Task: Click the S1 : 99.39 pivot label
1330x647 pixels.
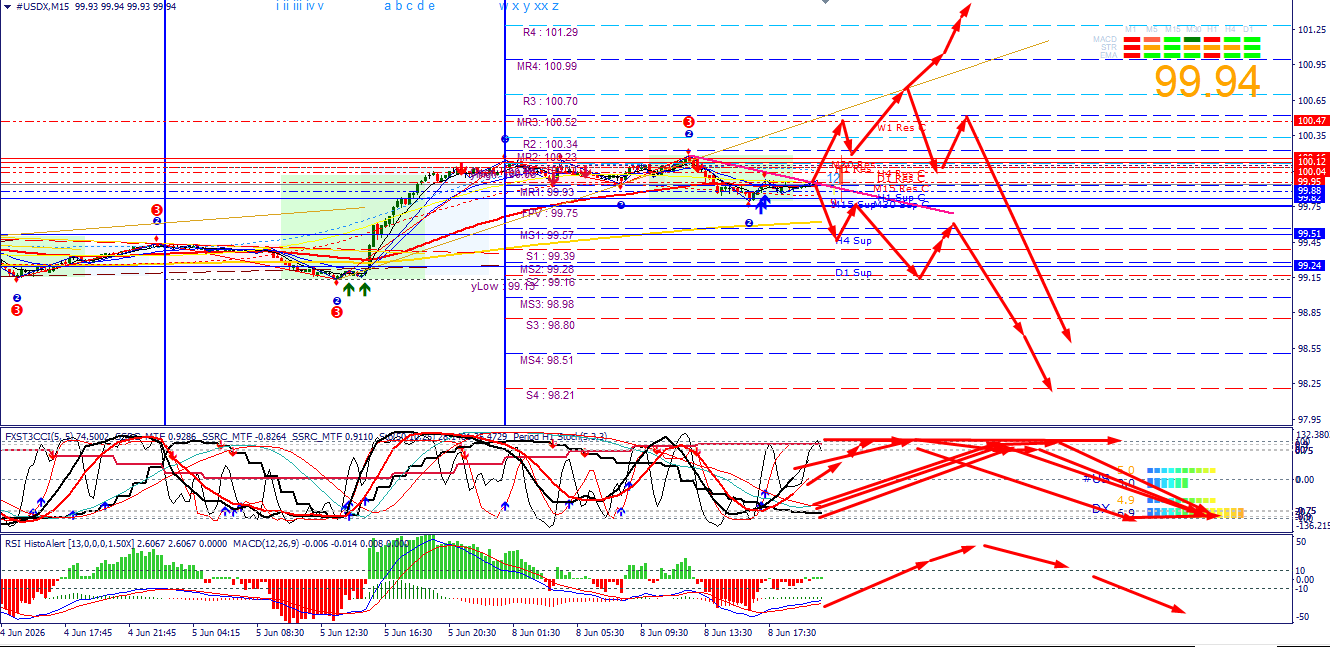Action: pos(550,256)
